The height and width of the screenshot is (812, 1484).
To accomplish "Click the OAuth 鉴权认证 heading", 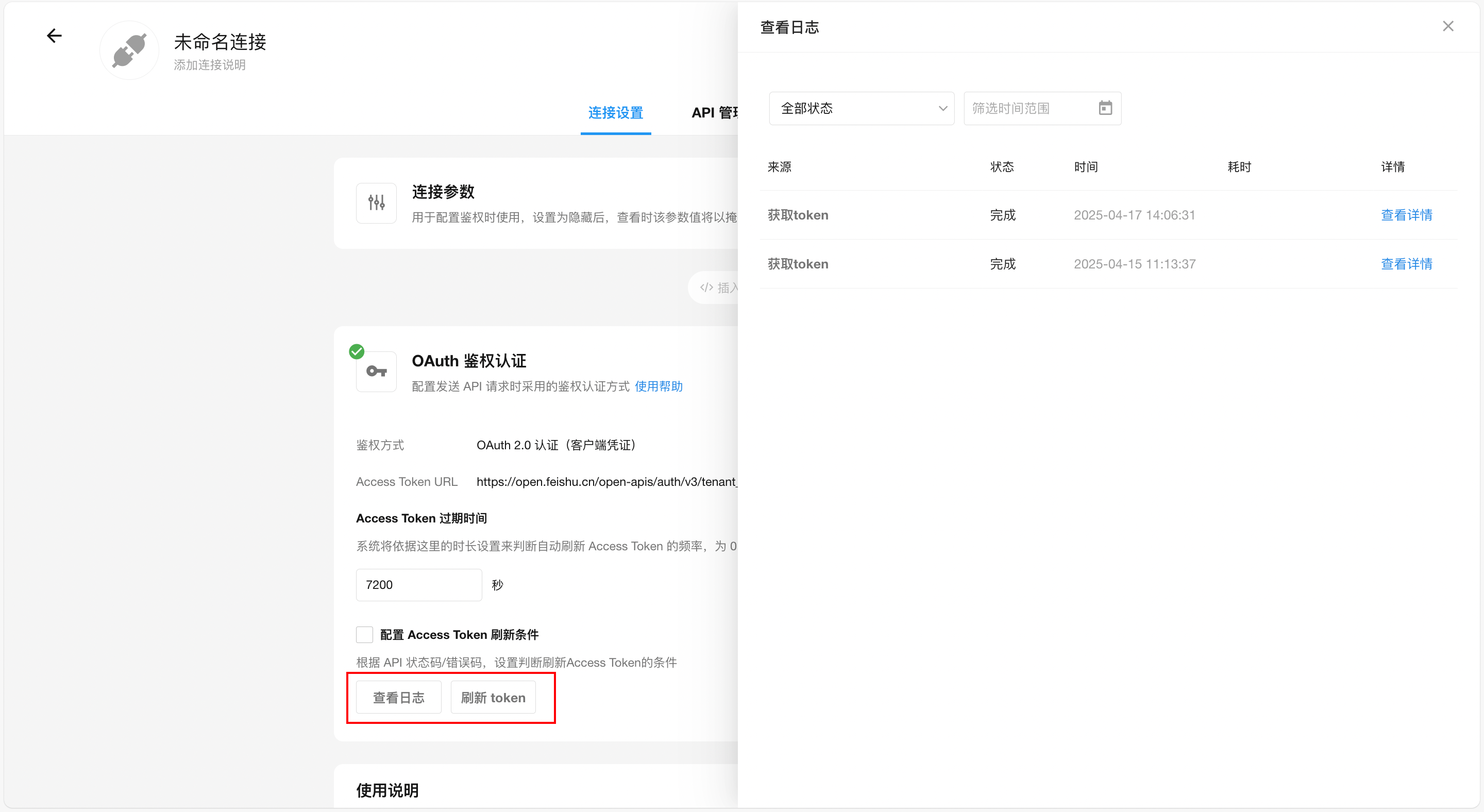I will [x=469, y=361].
